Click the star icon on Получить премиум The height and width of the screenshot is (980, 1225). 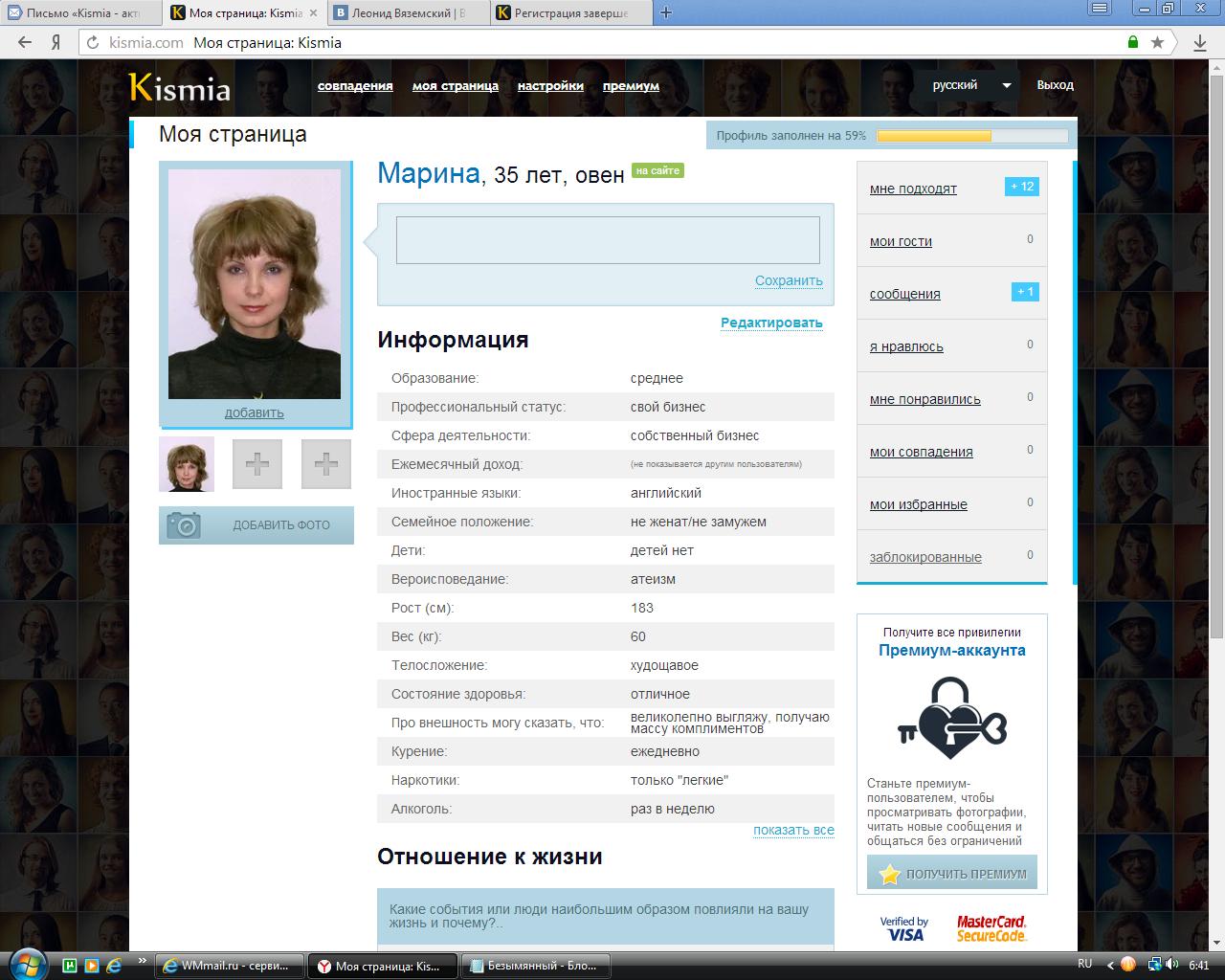tap(890, 874)
